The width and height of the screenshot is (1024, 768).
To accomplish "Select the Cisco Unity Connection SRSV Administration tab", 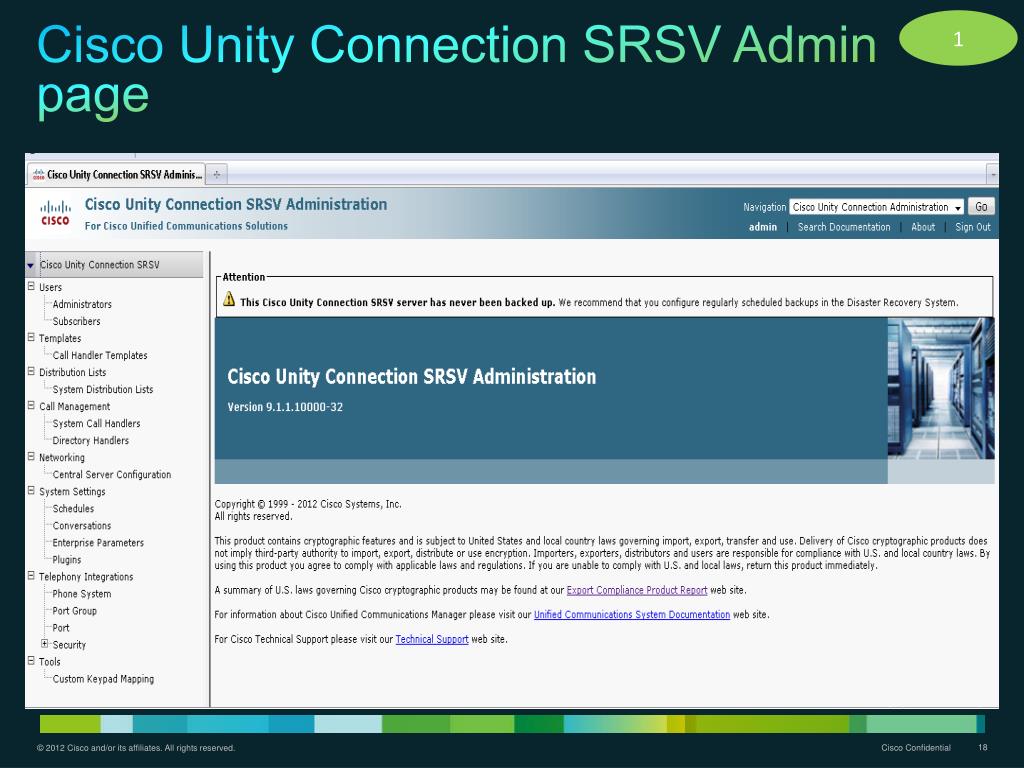I will click(116, 174).
